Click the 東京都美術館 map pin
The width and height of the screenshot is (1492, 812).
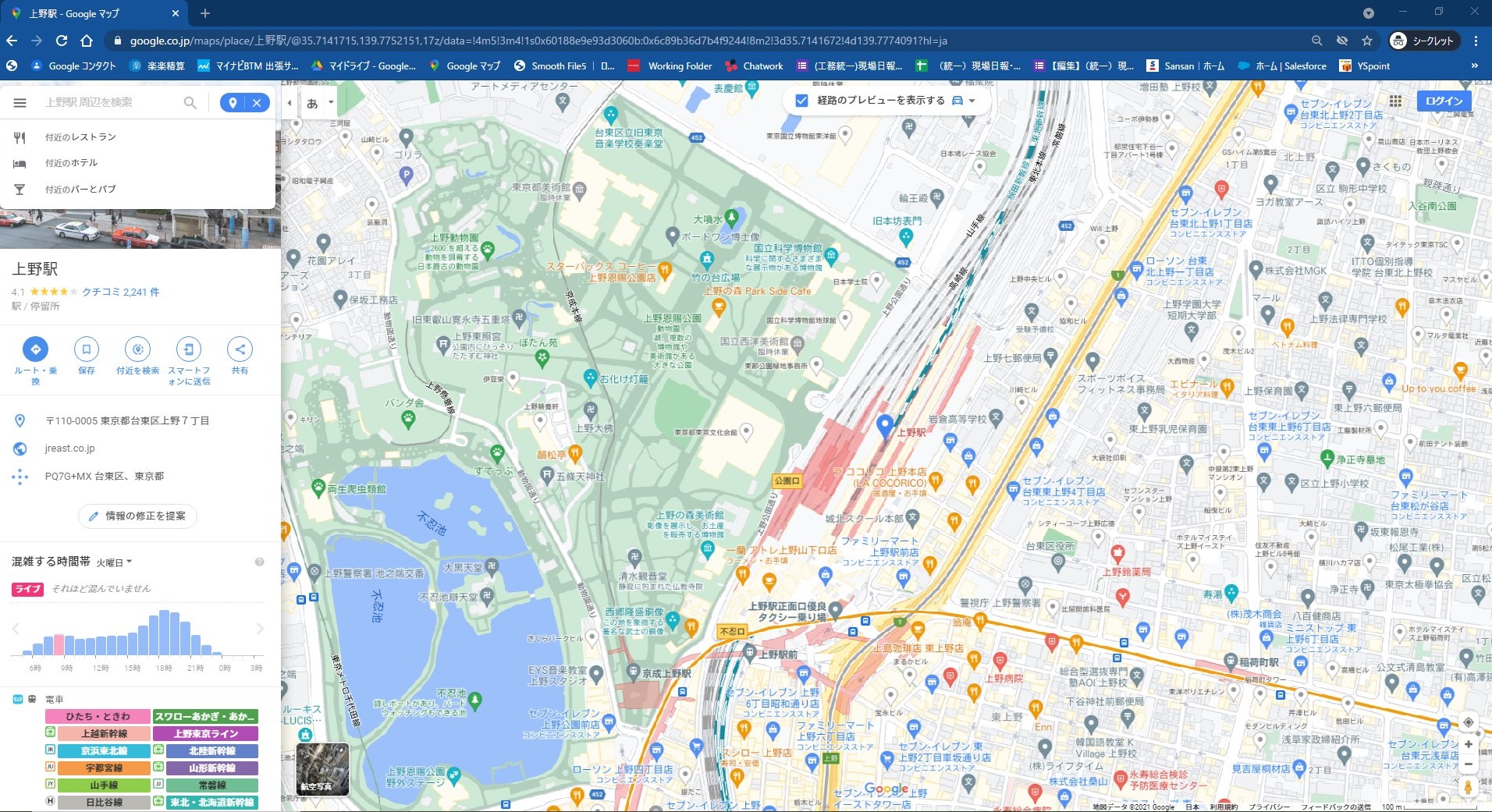580,188
